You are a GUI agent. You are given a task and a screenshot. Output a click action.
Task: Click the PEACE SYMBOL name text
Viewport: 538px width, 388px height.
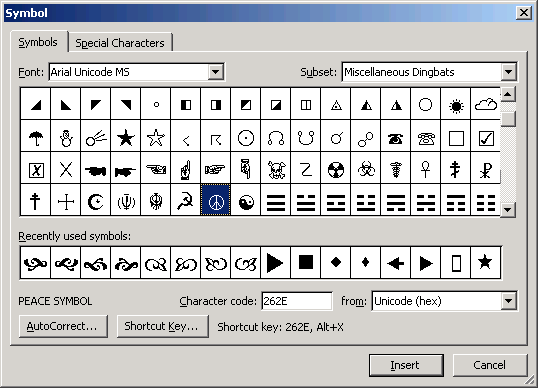pyautogui.click(x=55, y=301)
